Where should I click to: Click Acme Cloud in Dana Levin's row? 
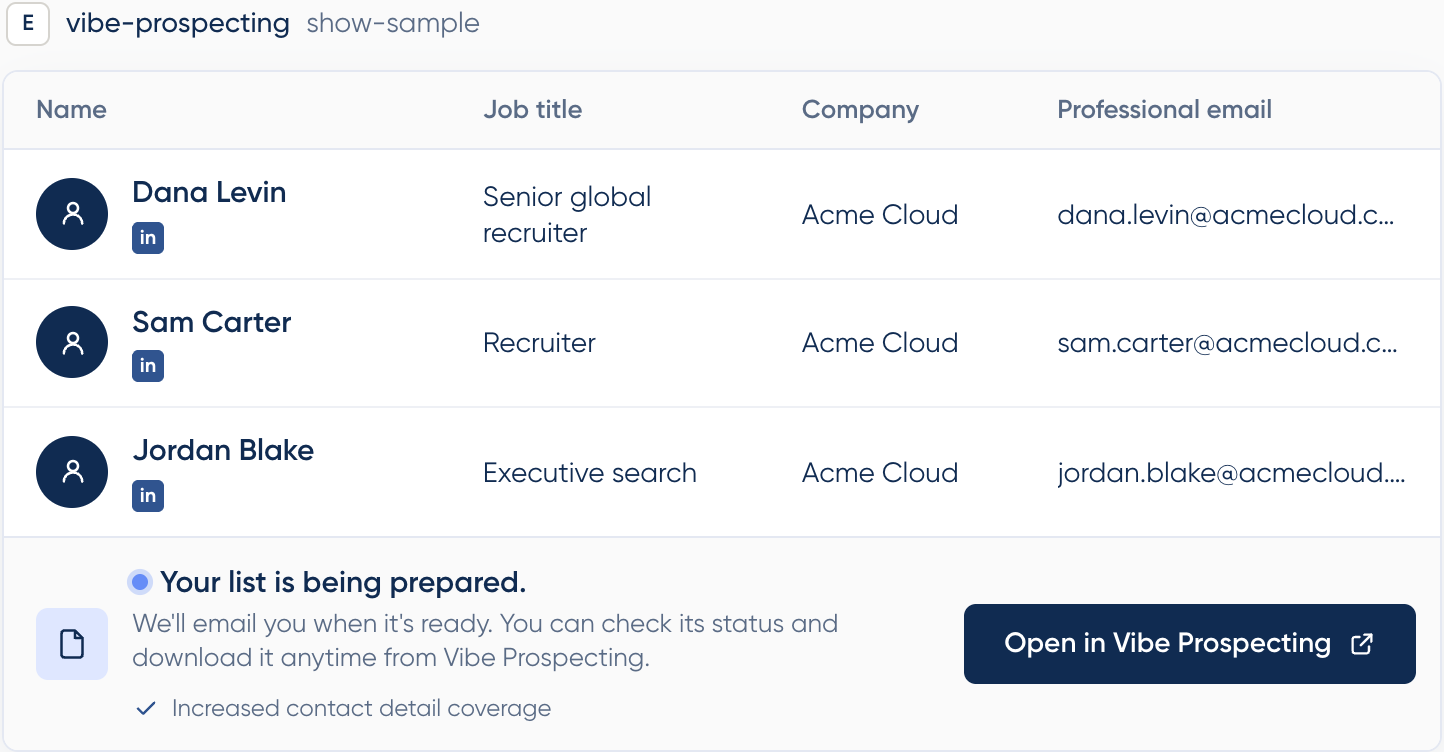pos(880,215)
